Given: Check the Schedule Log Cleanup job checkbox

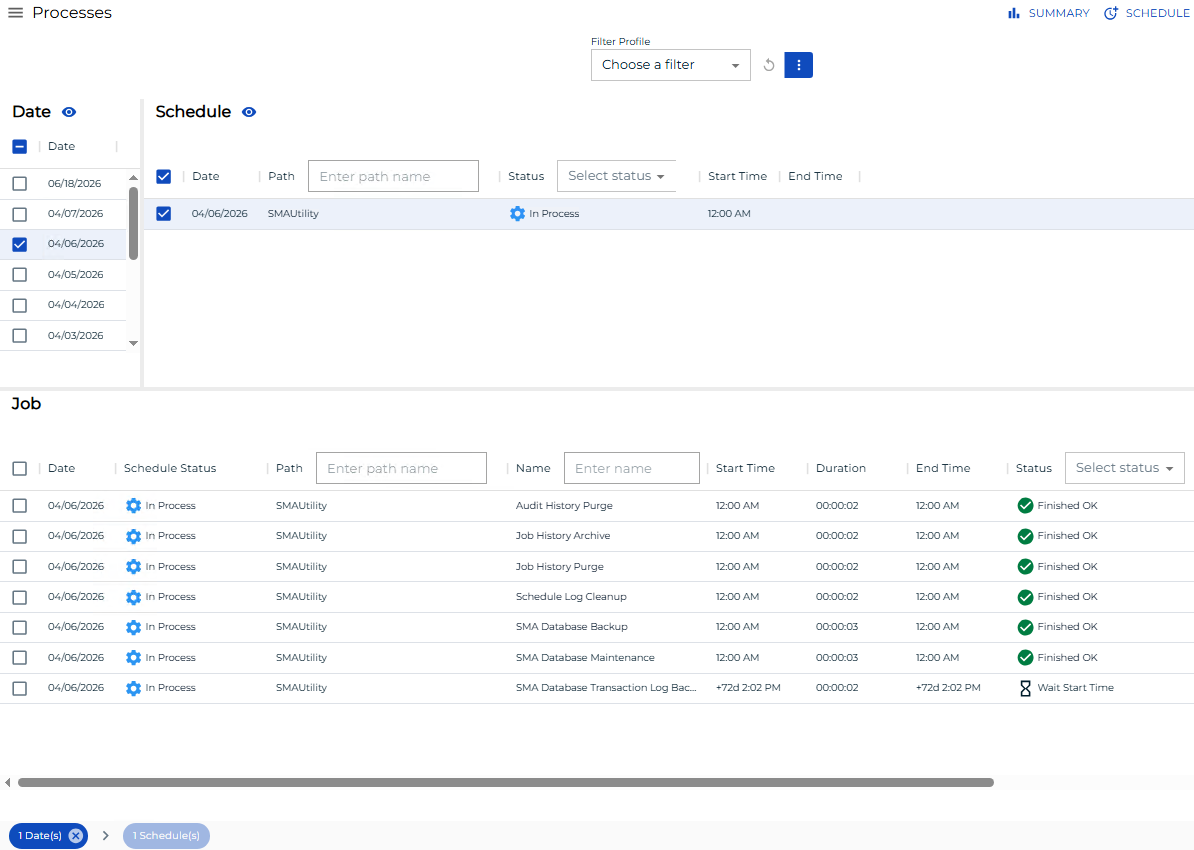Looking at the screenshot, I should click(x=20, y=597).
